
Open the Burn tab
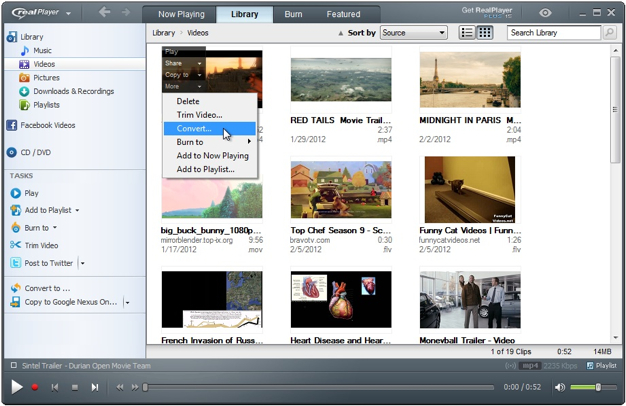(293, 14)
